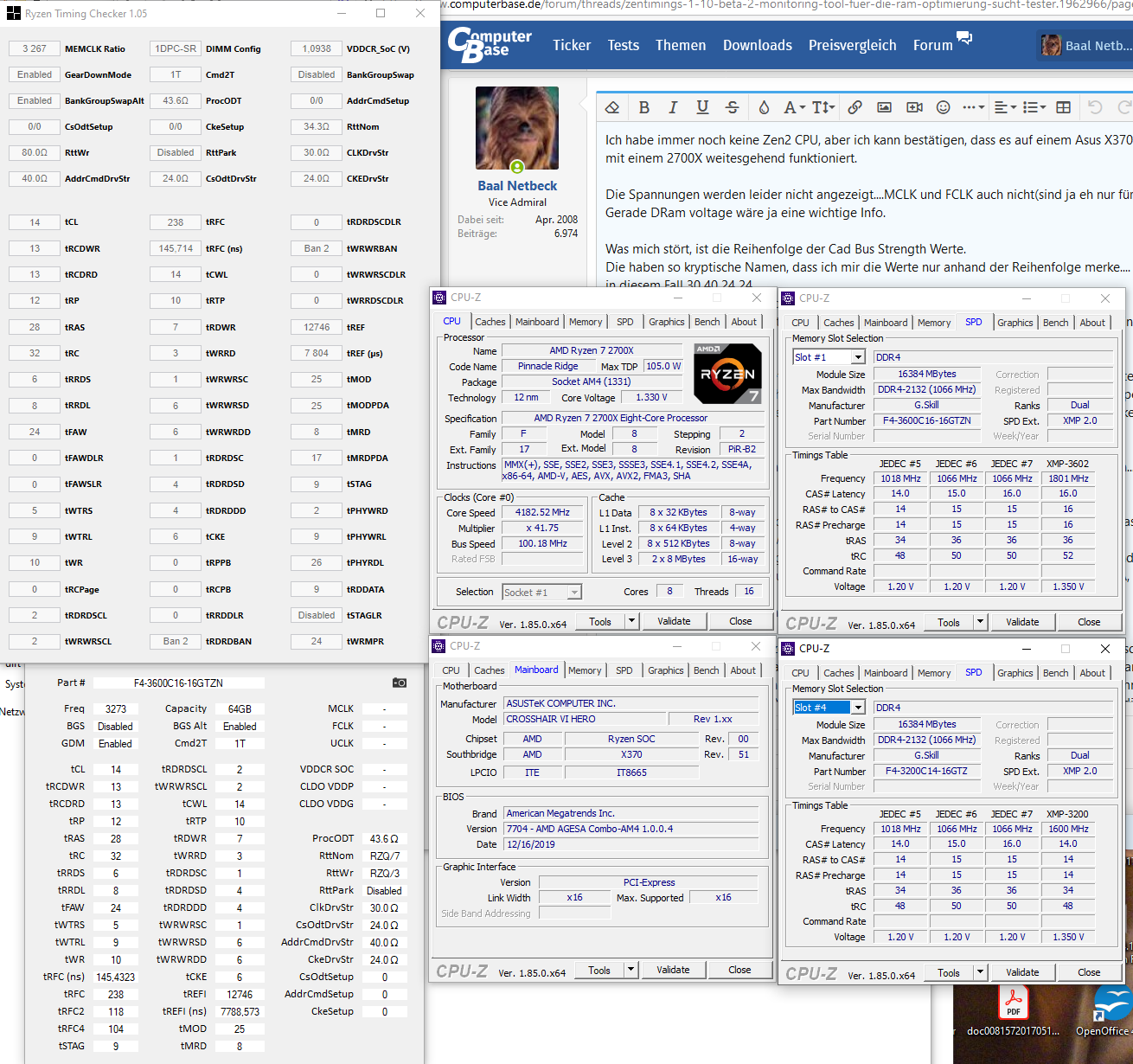Open Baal Netbeck profile name link

517,186
